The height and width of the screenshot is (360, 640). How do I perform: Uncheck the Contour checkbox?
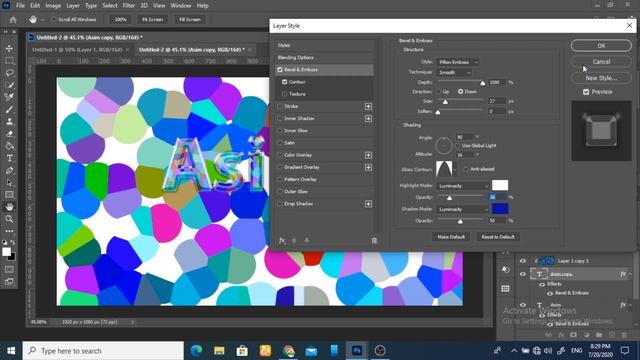(284, 82)
